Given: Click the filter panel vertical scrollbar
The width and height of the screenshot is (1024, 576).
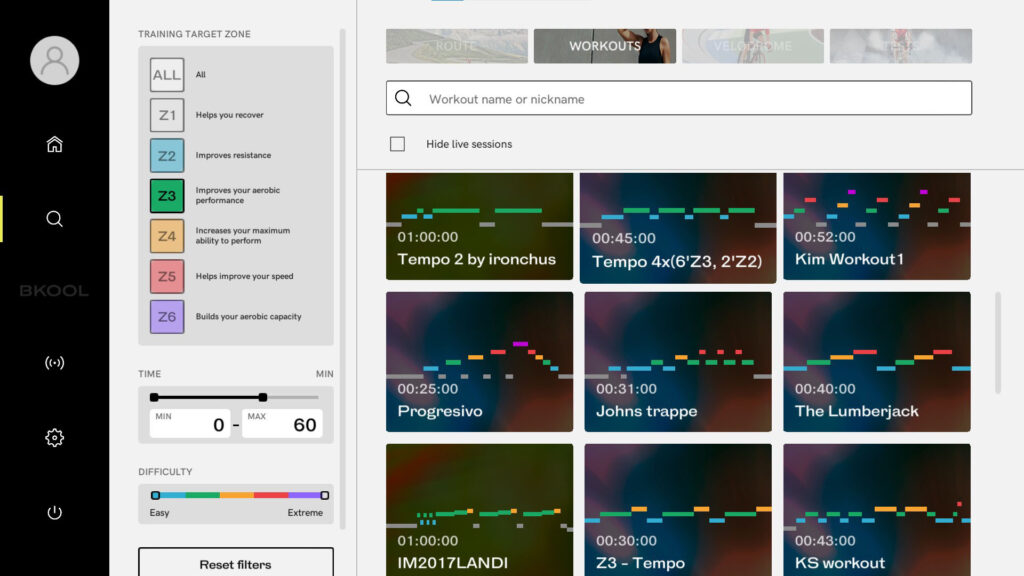Looking at the screenshot, I should [342, 279].
